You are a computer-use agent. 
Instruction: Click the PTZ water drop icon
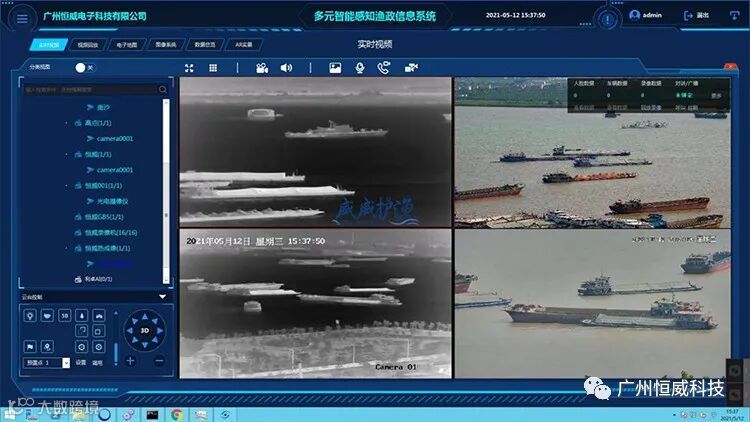81,316
